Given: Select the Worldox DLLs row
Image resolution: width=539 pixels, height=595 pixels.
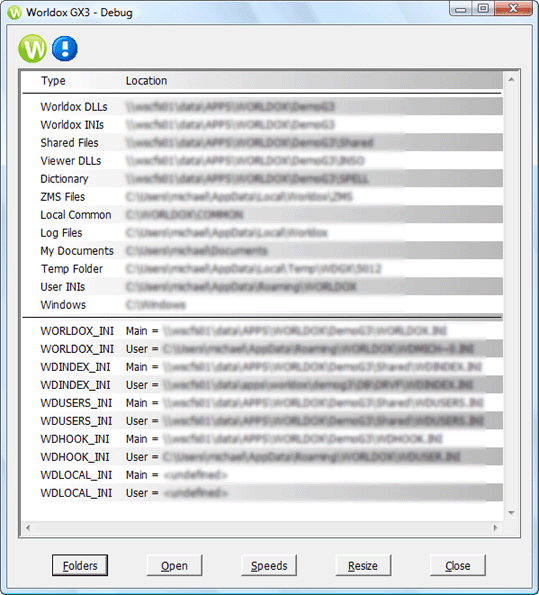Looking at the screenshot, I should click(x=263, y=107).
